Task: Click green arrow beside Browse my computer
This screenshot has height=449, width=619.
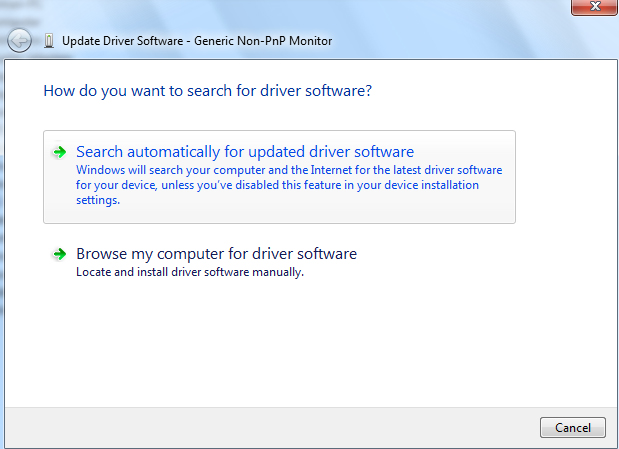Action: [60, 254]
